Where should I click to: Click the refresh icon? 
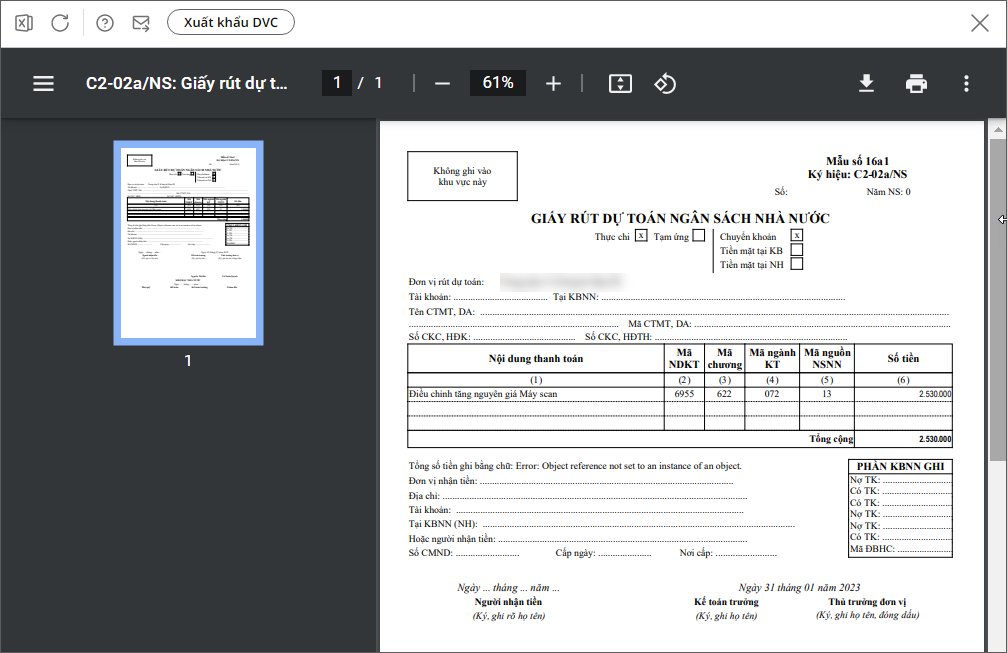tap(60, 23)
